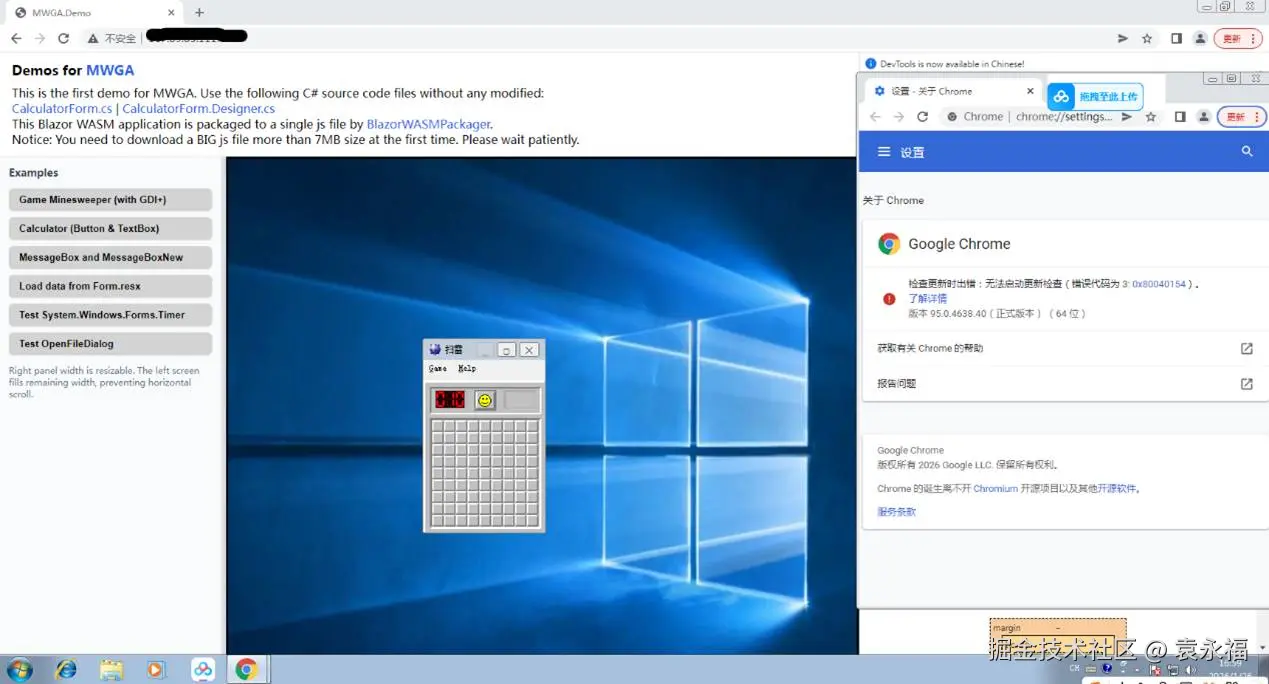Open the CalculatorForm.Designer.cs link

click(x=198, y=108)
